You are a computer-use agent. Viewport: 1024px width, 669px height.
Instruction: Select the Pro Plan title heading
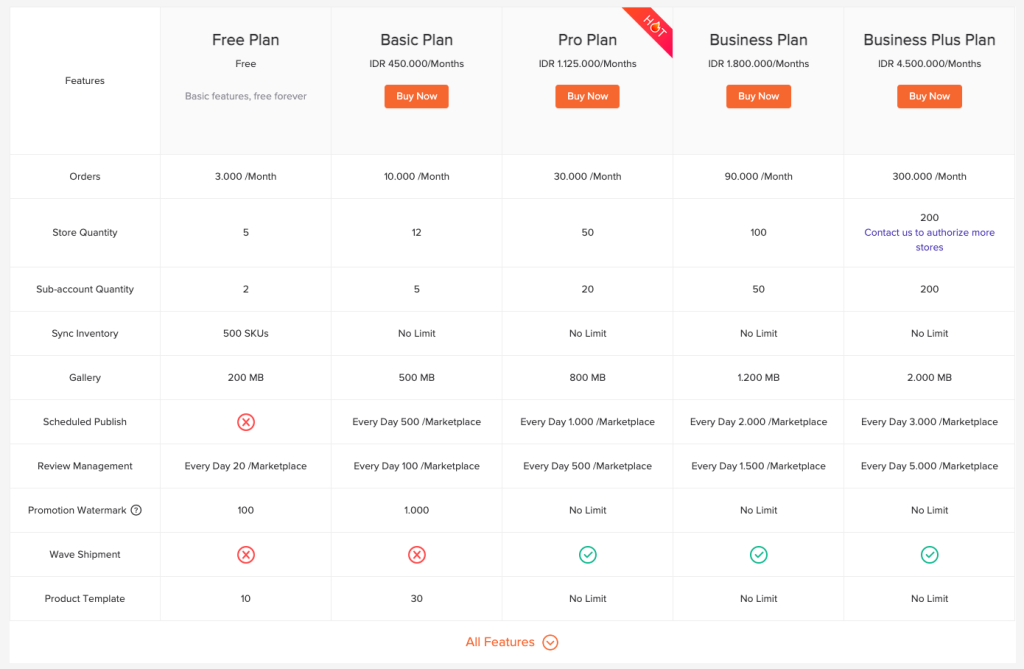click(x=588, y=40)
